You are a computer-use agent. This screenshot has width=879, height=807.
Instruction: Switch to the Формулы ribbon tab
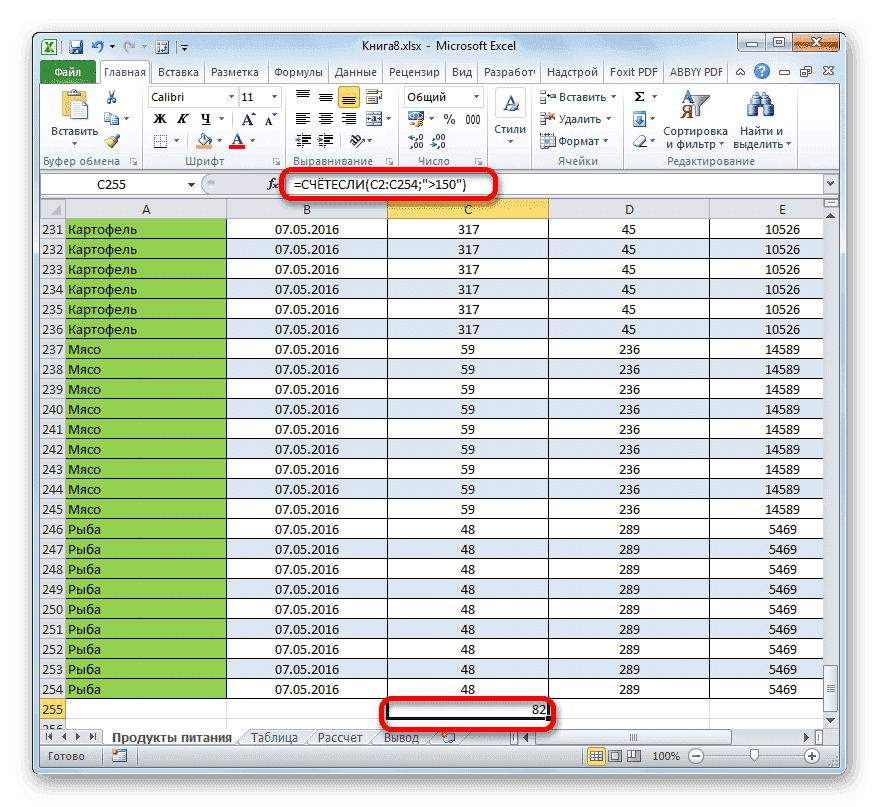pos(299,71)
